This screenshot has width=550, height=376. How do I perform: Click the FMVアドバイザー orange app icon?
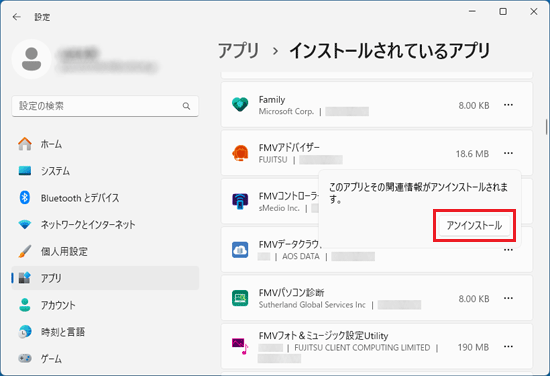(240, 153)
